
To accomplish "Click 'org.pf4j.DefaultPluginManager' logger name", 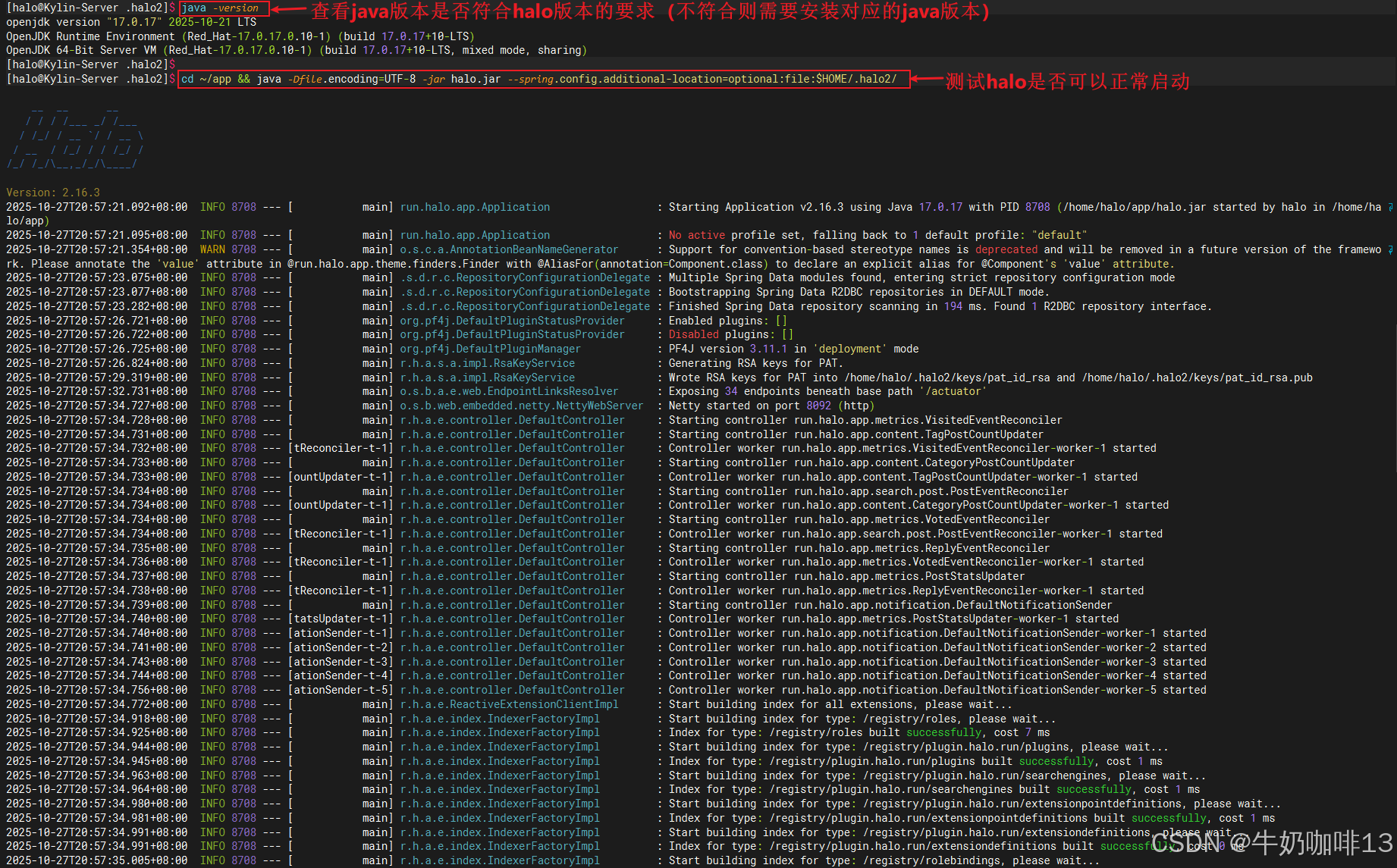I will (x=490, y=349).
